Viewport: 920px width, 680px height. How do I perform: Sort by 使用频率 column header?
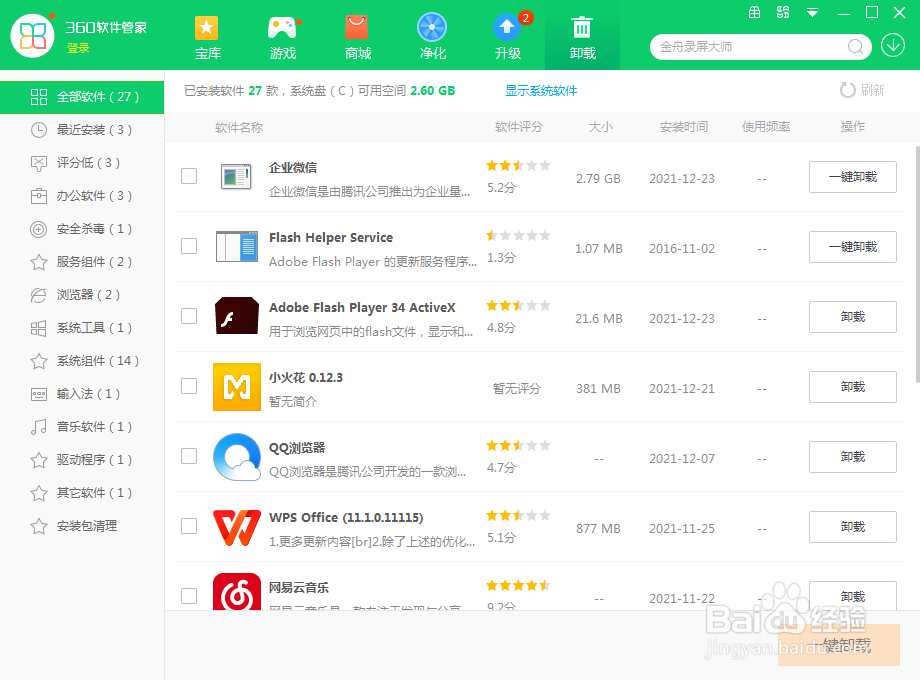tap(766, 126)
